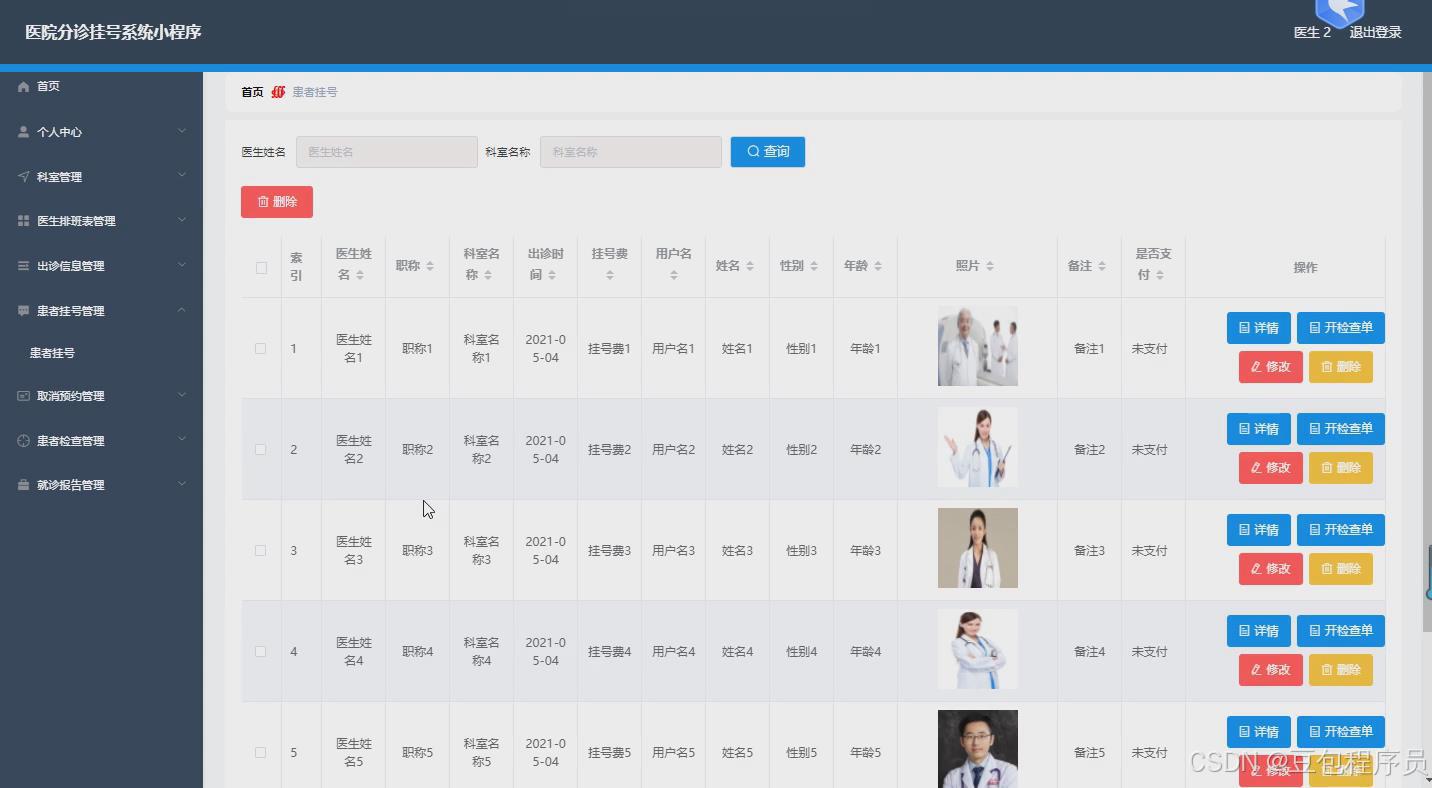
Task: Click the 科室管理 paper-plane icon
Action: [x=24, y=177]
